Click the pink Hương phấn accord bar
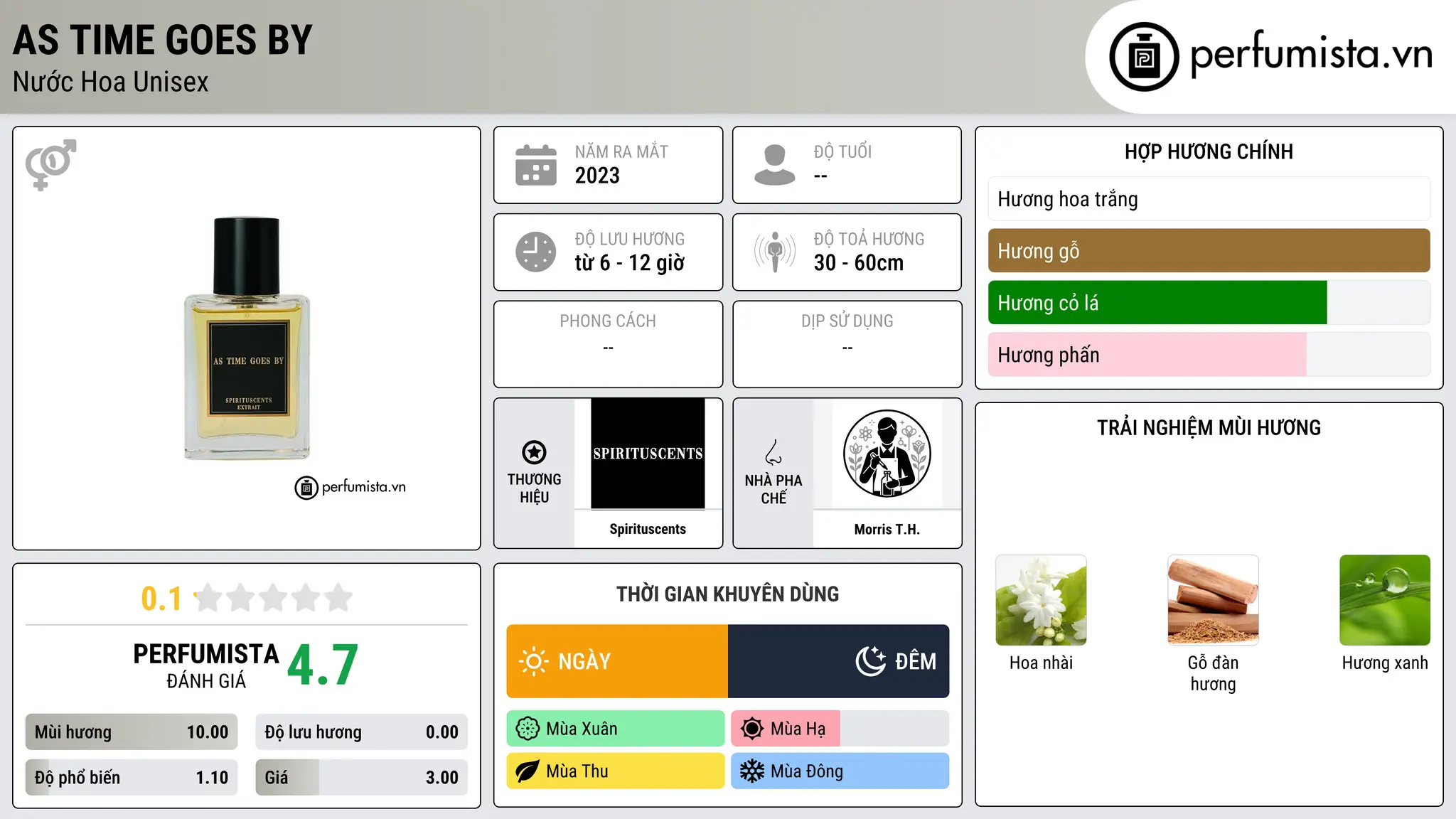 coord(1209,355)
